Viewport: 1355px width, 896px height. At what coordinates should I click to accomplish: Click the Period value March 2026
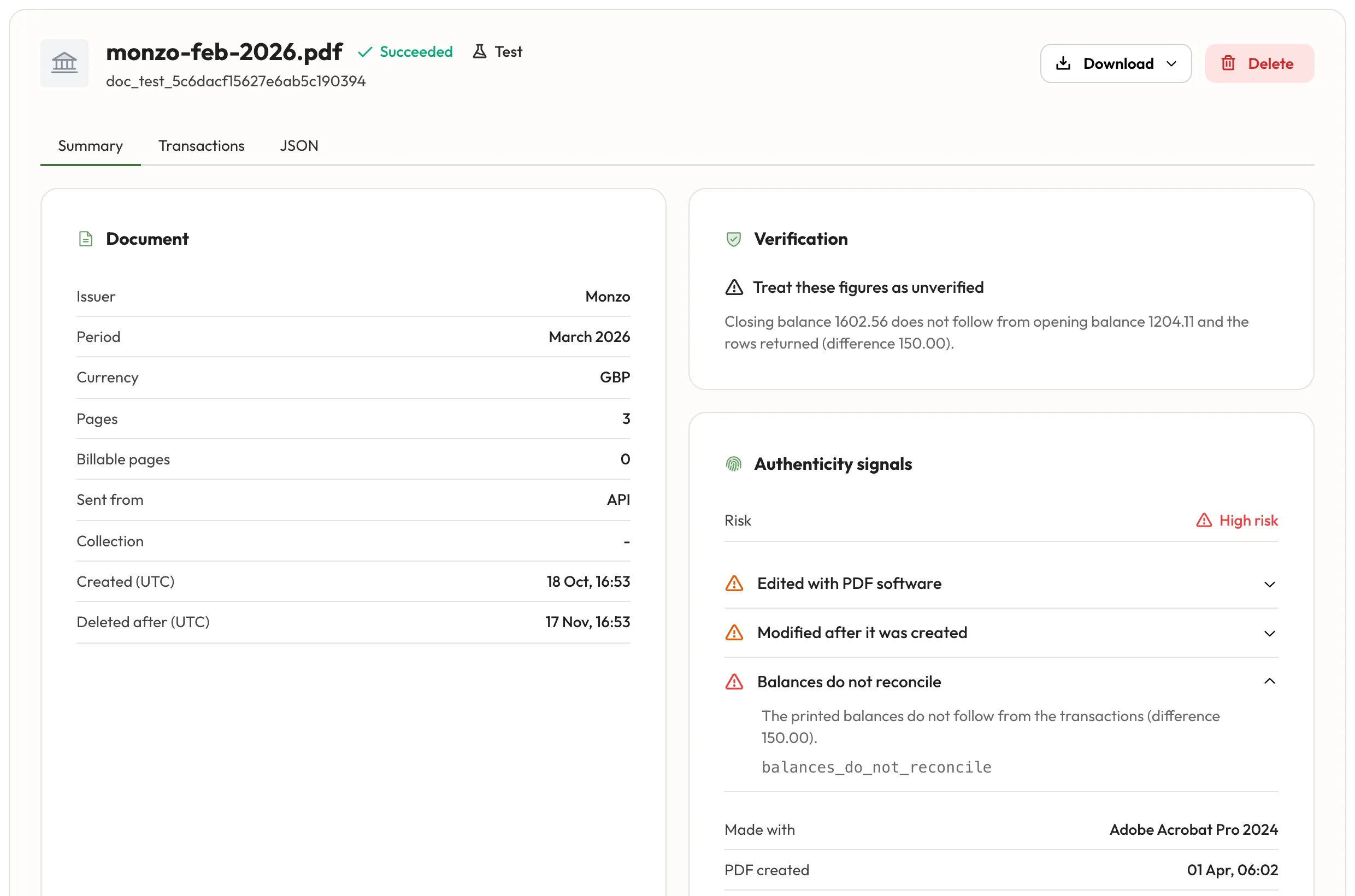pos(589,337)
